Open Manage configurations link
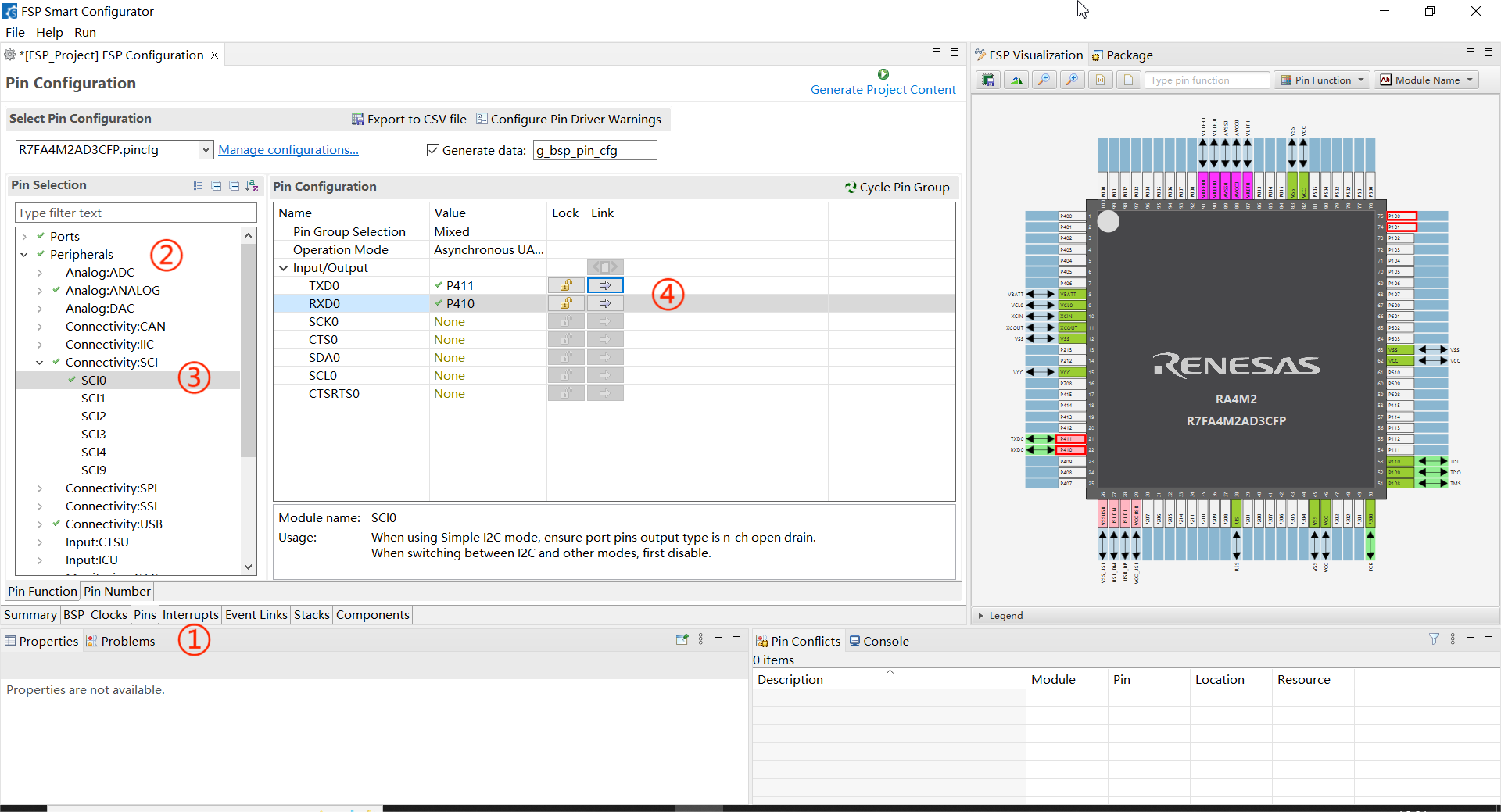The width and height of the screenshot is (1501, 812). (288, 150)
